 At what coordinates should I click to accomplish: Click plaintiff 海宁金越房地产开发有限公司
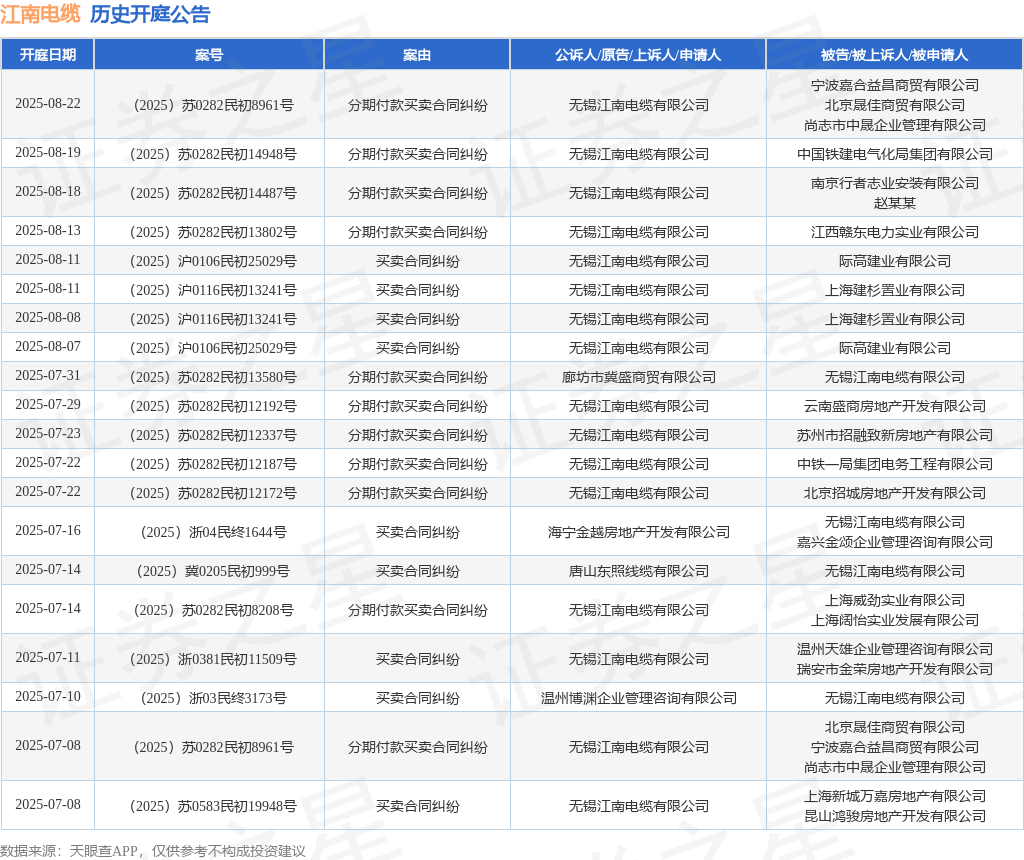[638, 533]
